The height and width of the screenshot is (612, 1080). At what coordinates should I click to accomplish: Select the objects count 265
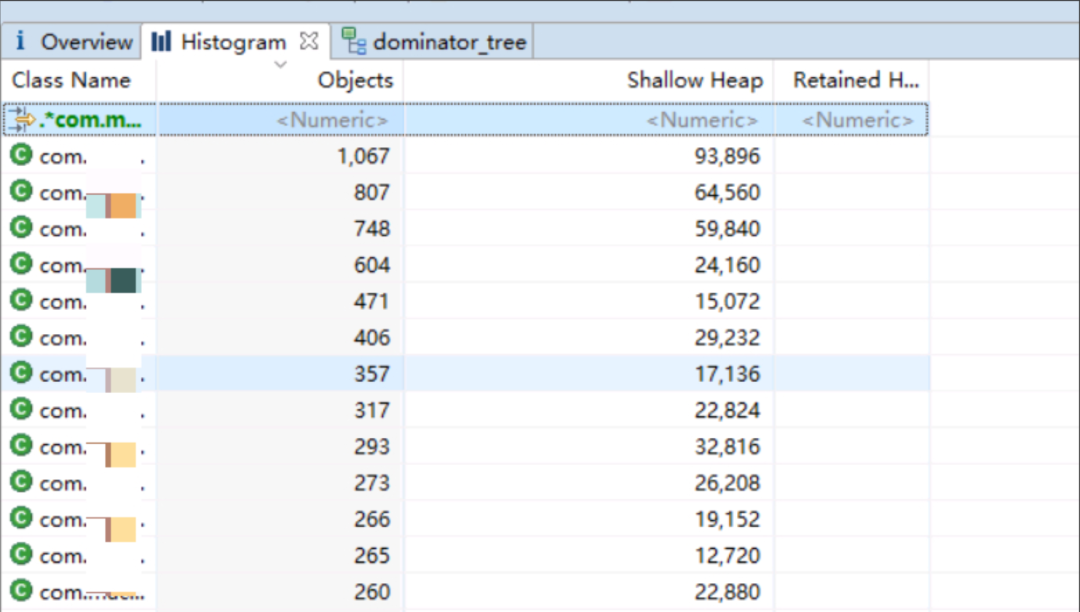tap(372, 556)
